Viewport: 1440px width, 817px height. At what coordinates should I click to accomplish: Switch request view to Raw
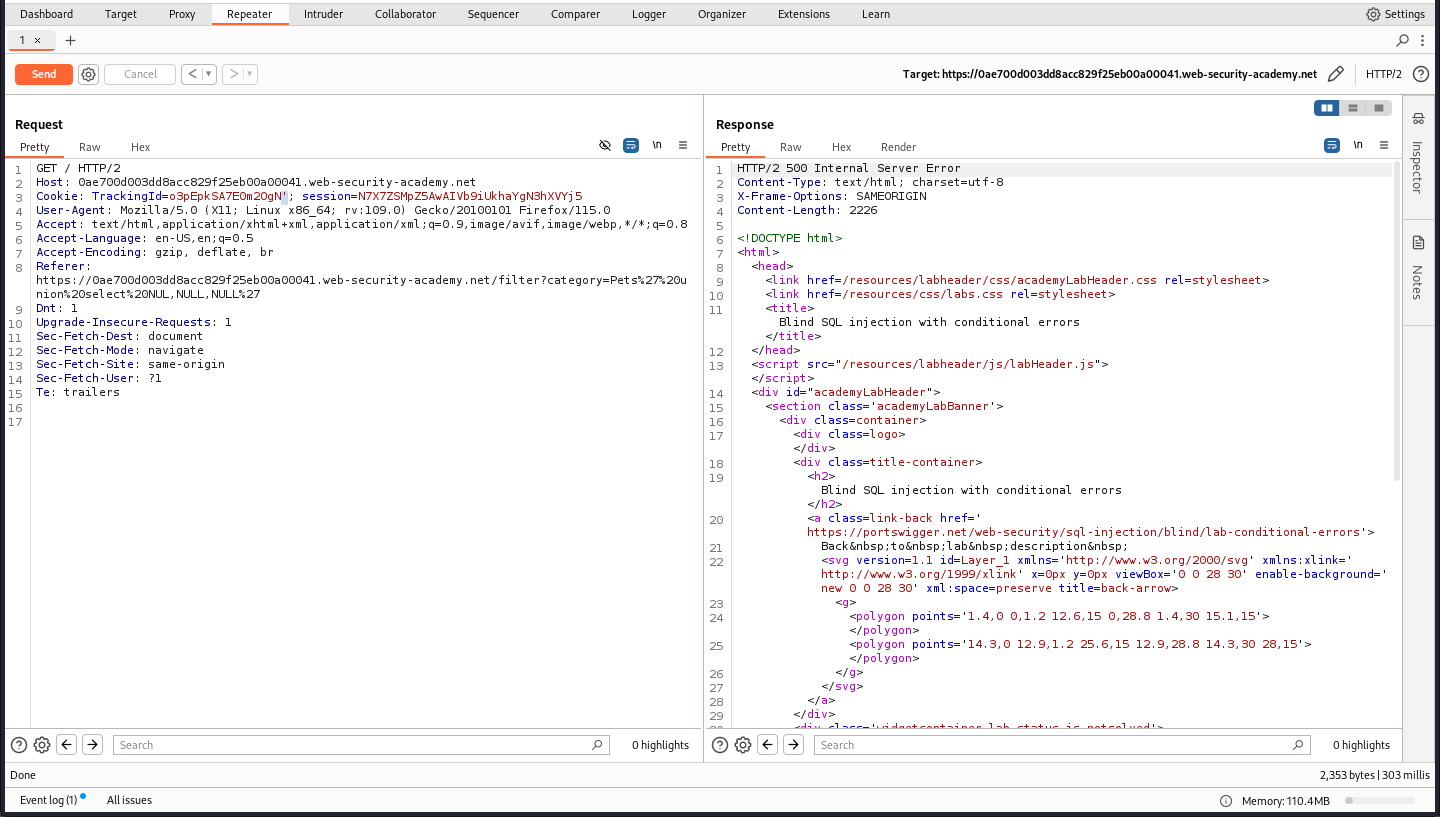point(90,147)
